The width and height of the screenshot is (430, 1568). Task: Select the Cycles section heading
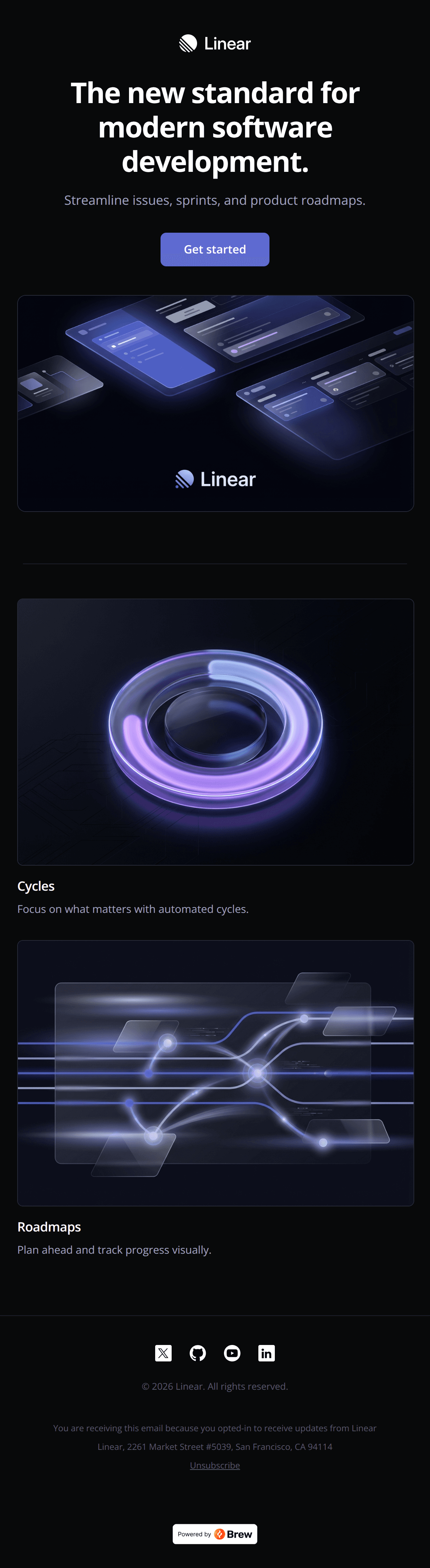point(35,886)
